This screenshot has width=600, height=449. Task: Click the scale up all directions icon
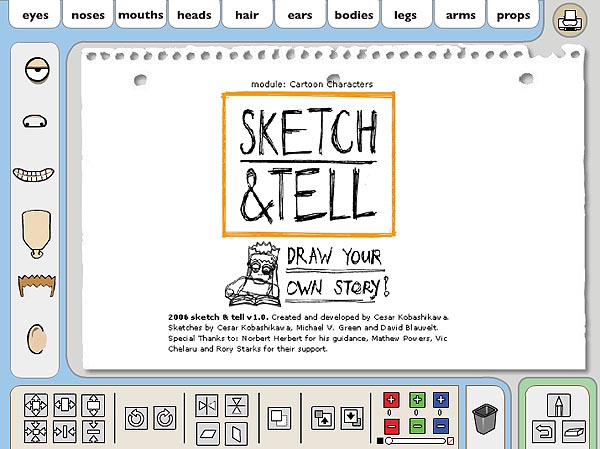pyautogui.click(x=36, y=405)
